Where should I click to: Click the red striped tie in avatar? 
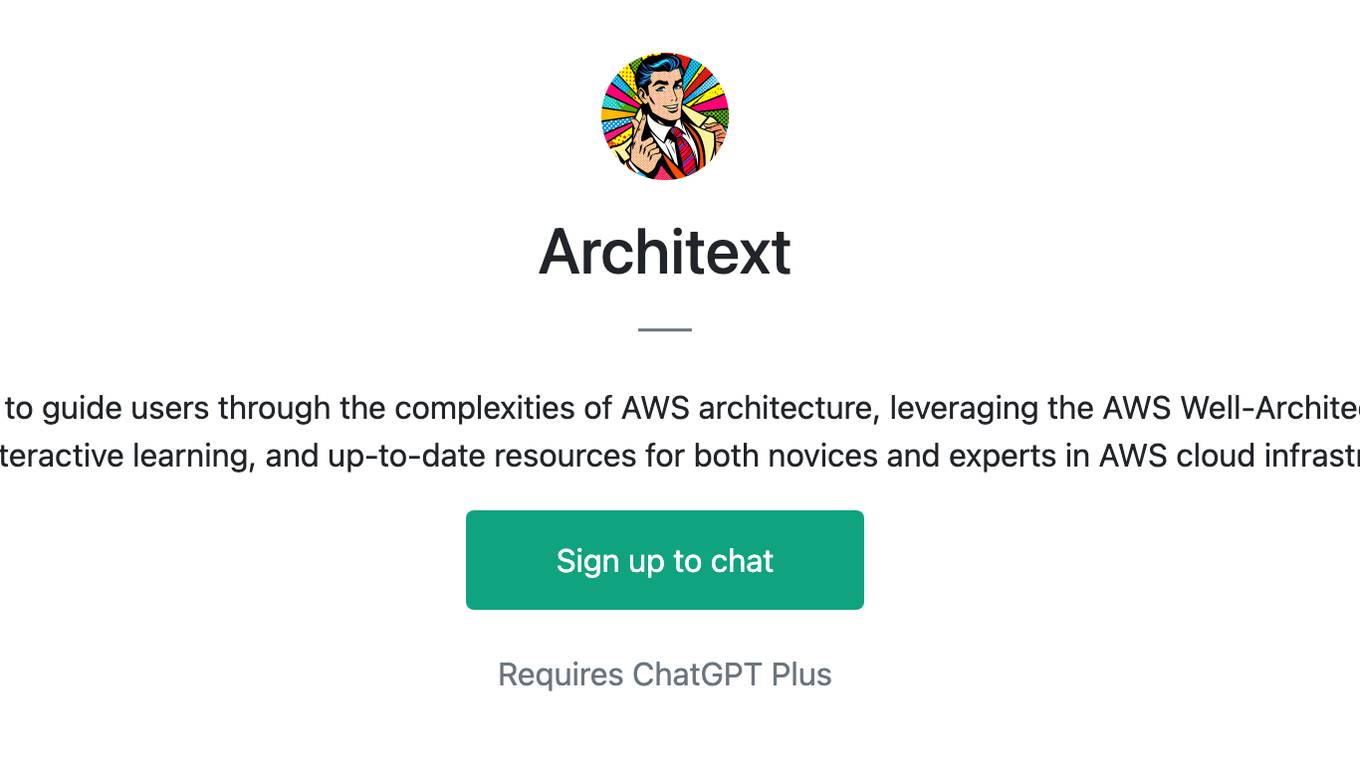(x=683, y=149)
